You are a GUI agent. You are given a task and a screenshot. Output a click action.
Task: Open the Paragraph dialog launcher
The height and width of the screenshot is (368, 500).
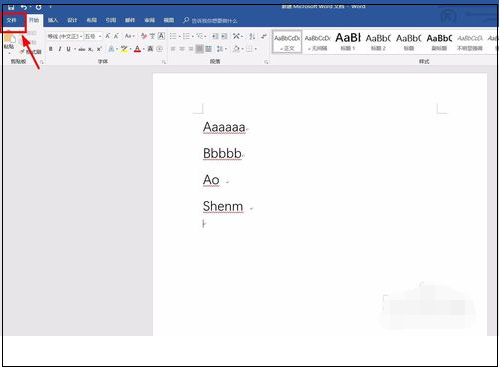[266, 62]
